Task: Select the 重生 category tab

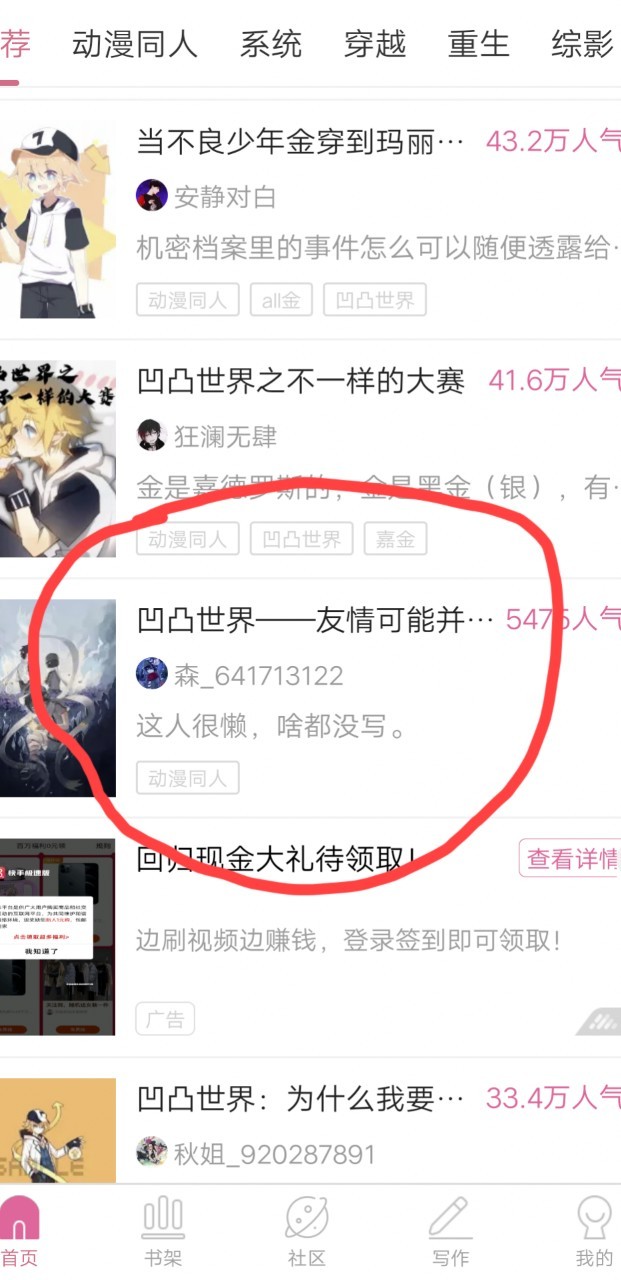Action: pyautogui.click(x=479, y=44)
